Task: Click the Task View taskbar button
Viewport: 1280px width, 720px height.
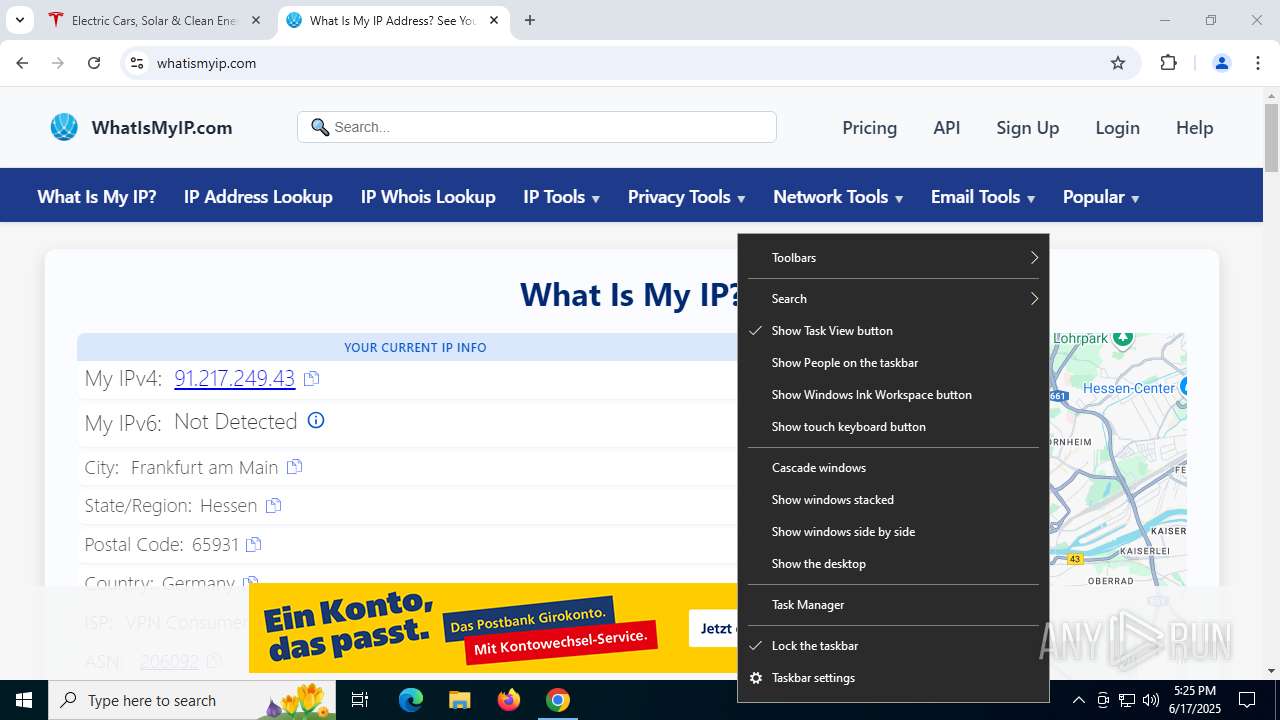Action: 360,700
